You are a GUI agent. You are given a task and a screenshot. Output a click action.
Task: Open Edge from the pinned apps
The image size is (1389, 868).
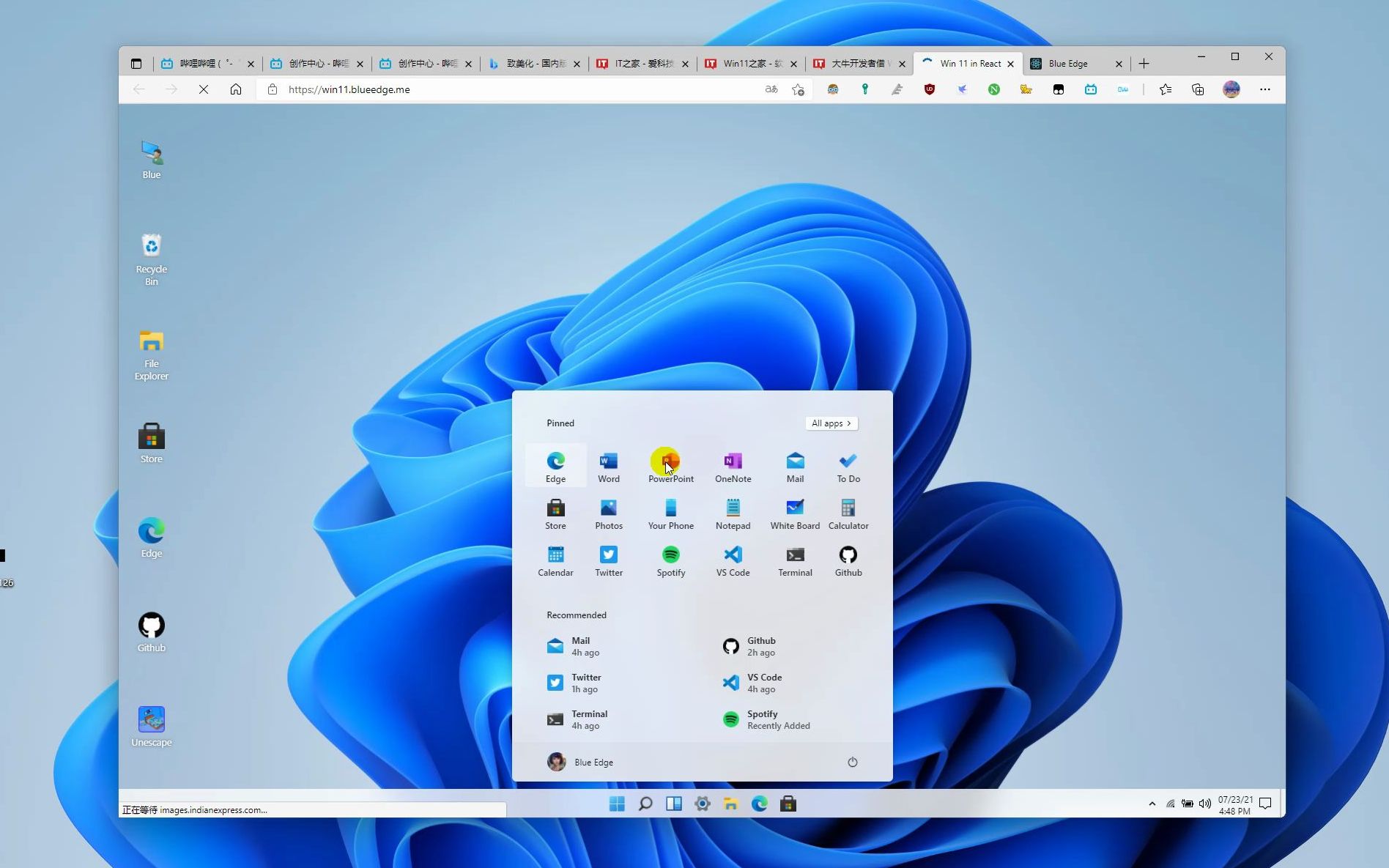coord(555,466)
